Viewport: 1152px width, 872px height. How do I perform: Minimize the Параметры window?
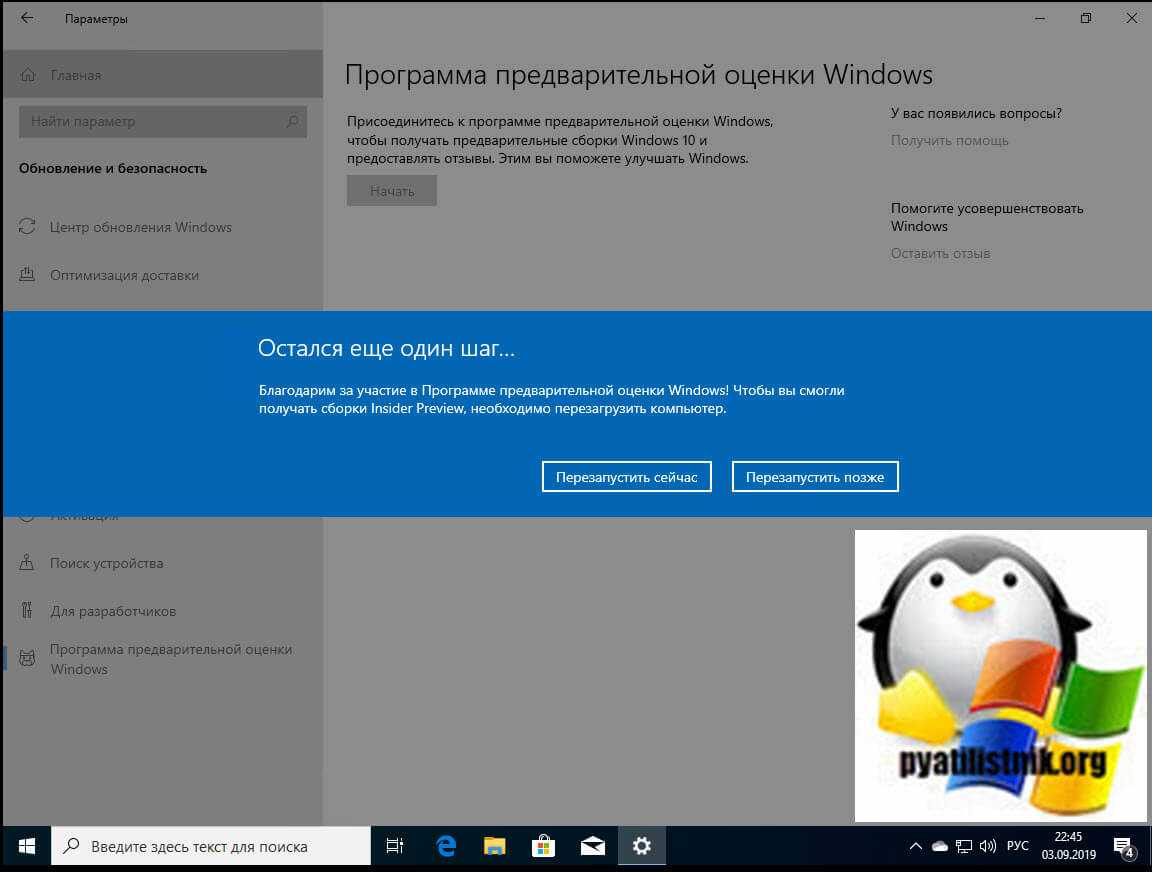[1040, 18]
